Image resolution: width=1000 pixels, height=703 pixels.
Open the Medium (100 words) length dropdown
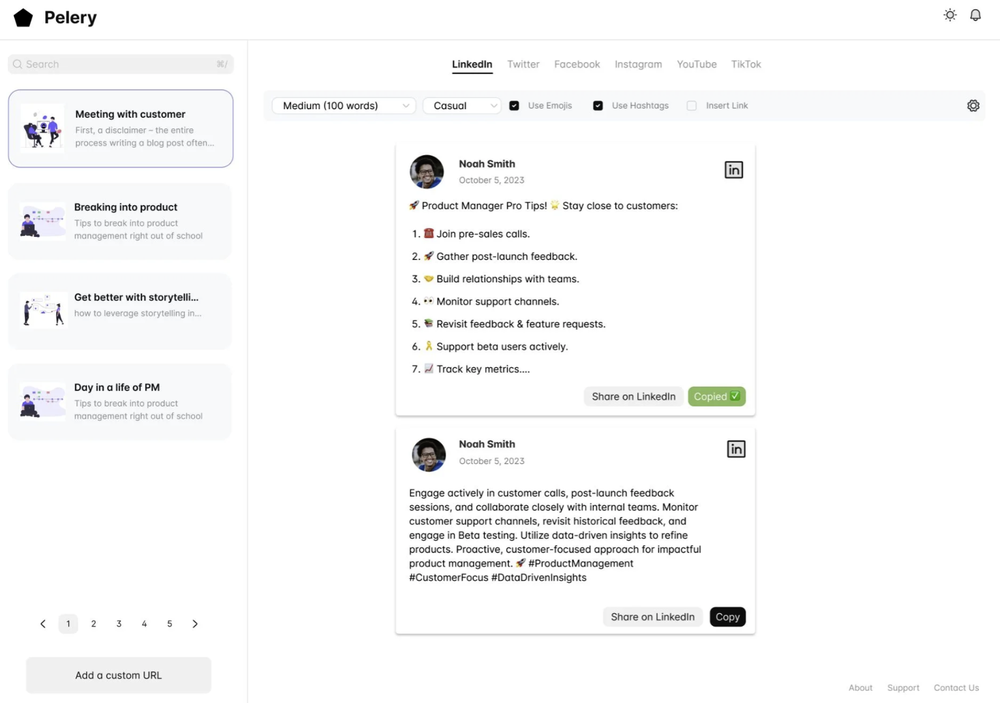[x=343, y=106]
